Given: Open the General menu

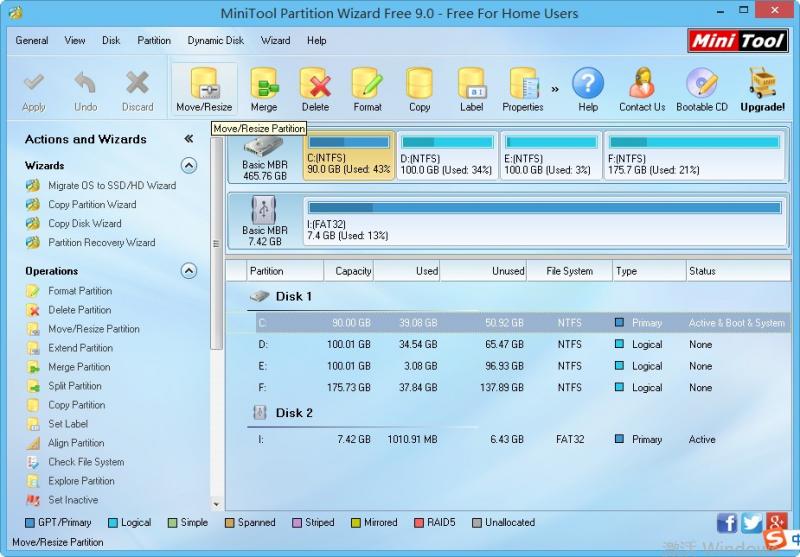Looking at the screenshot, I should (x=32, y=40).
